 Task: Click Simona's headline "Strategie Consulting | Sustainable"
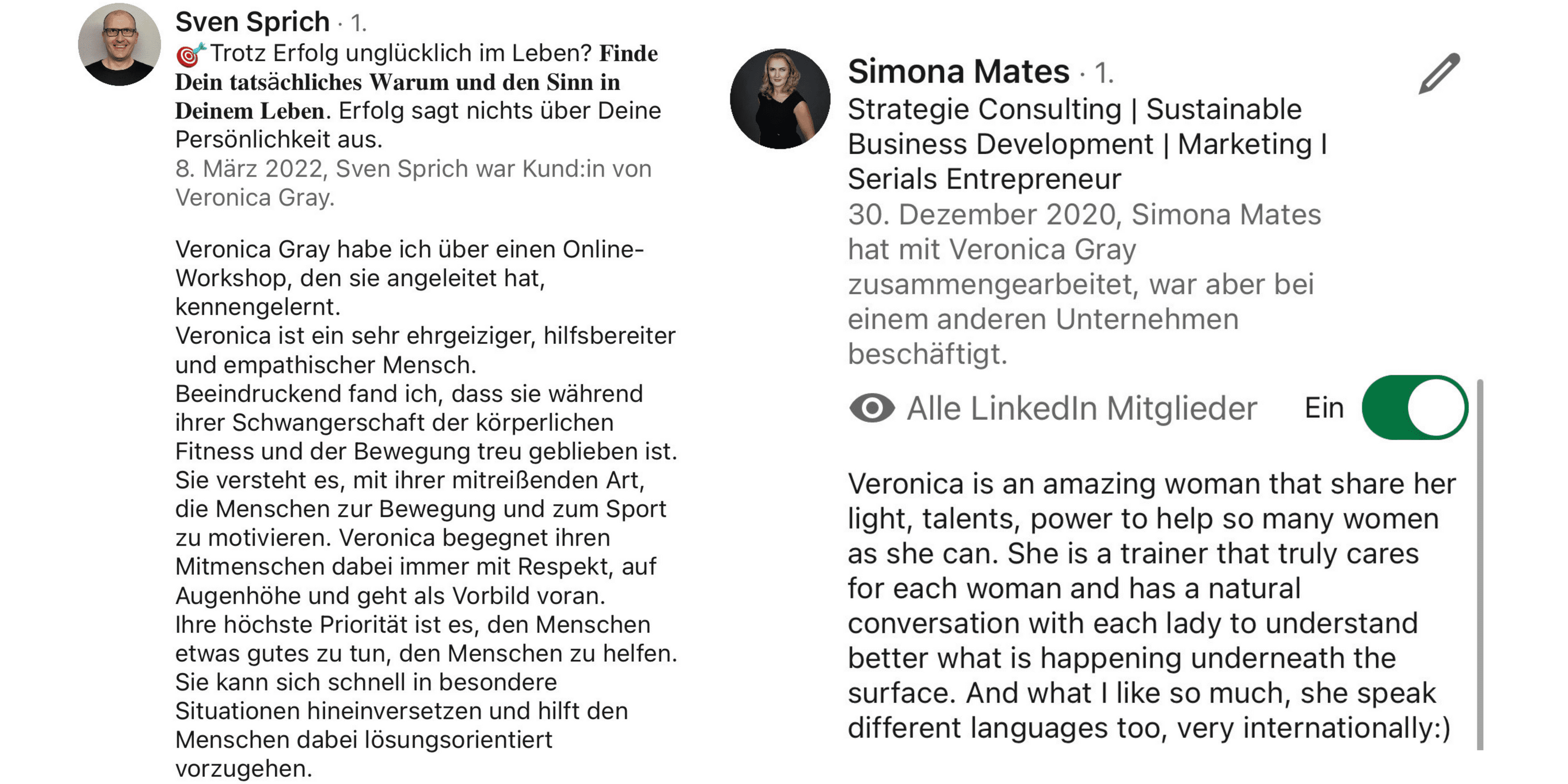[x=1075, y=110]
